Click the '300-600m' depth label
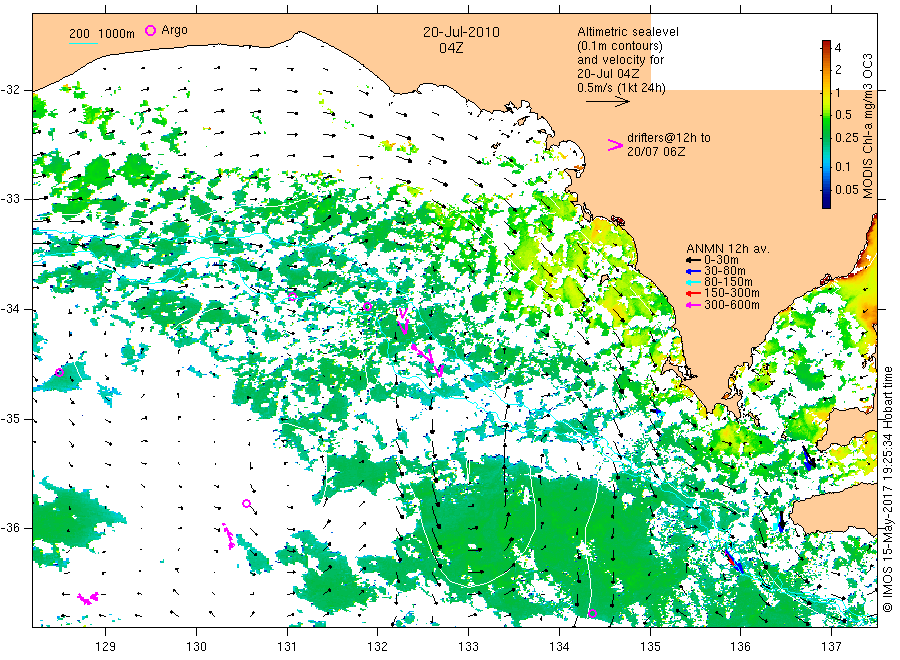The image size is (900, 660). 732,305
